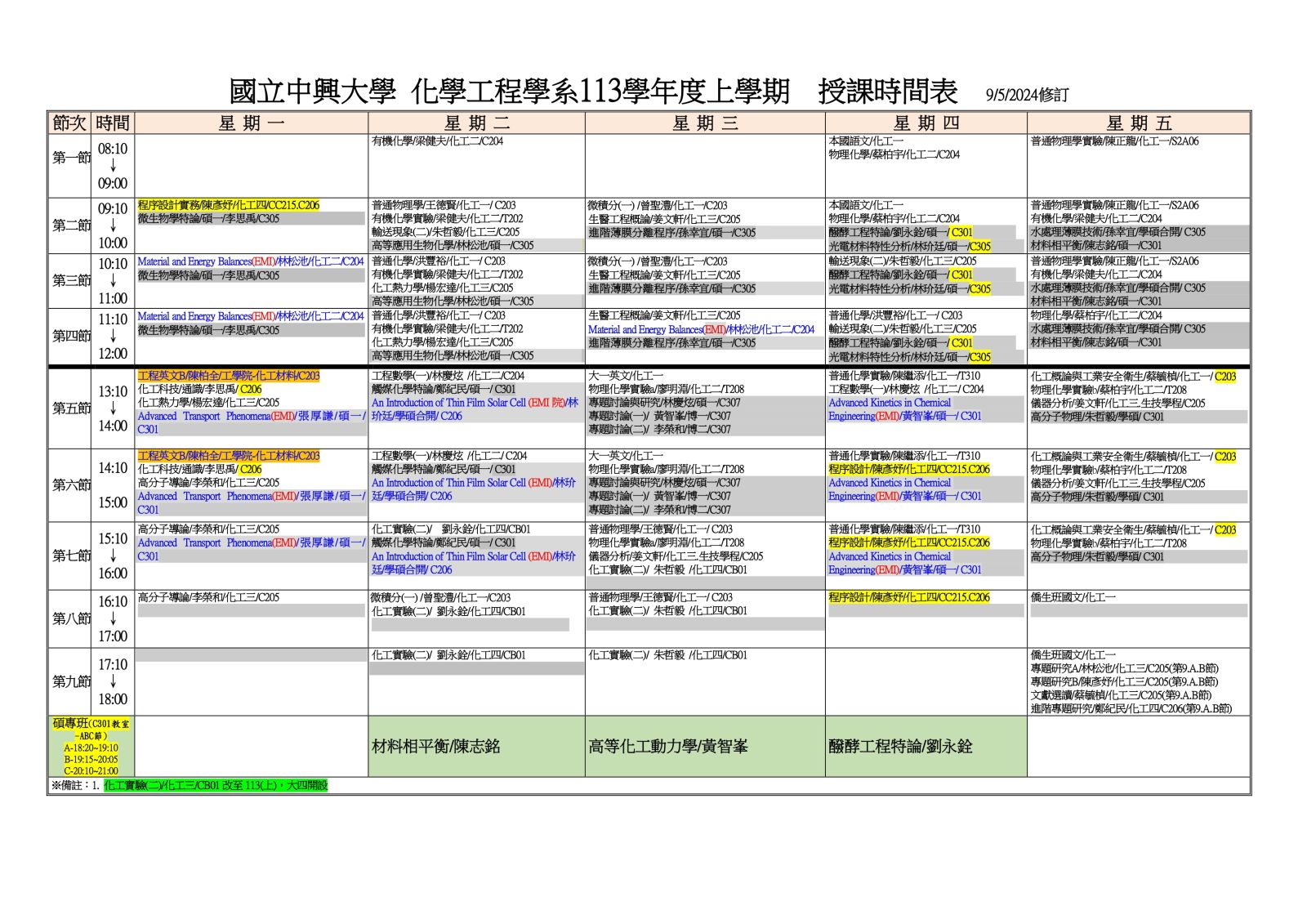The image size is (1307, 924).
Task: Click 化工科技/通識/李思禹/C206 in the 第五節 row
Action: coord(199,390)
